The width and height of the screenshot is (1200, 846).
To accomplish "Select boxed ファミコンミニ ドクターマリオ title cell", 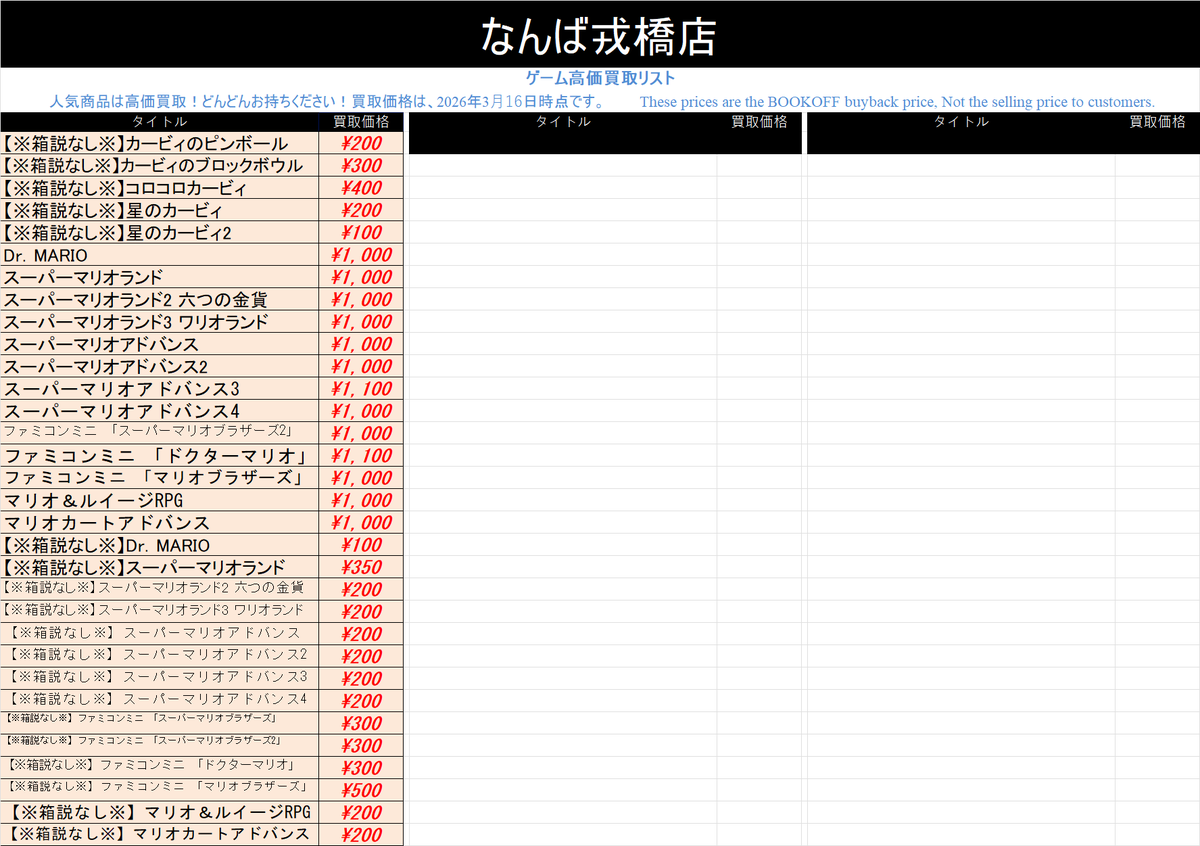I will pyautogui.click(x=160, y=456).
